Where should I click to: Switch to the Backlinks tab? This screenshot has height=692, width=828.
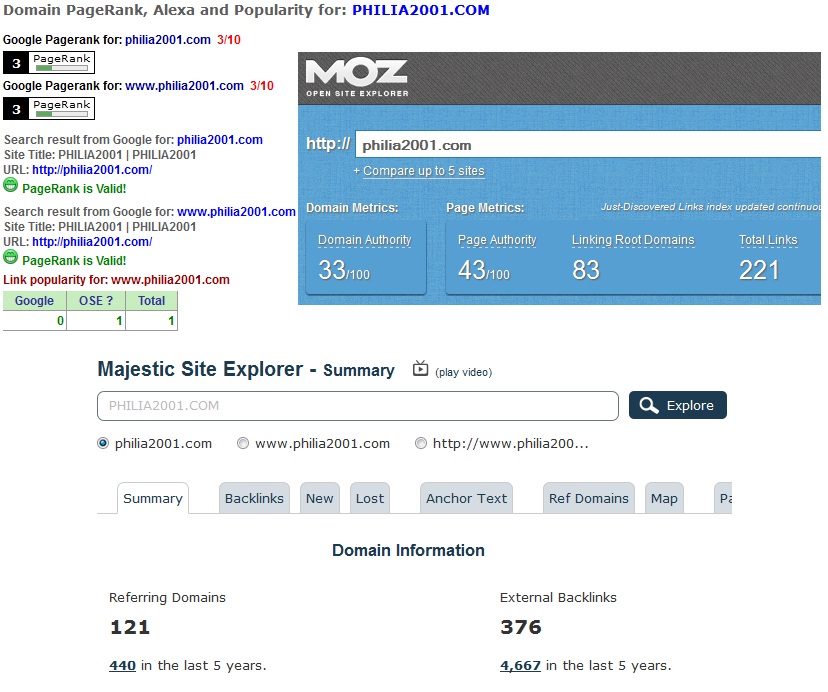tap(254, 498)
